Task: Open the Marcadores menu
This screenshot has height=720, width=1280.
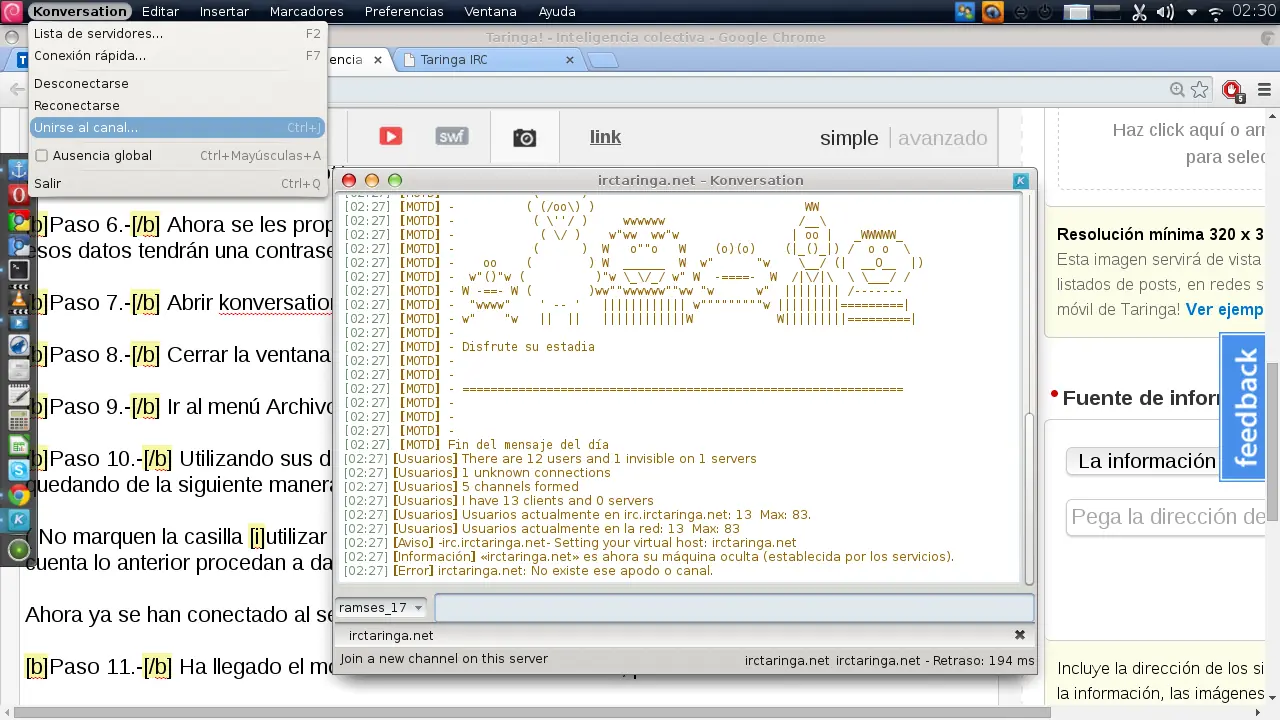Action: pos(307,12)
